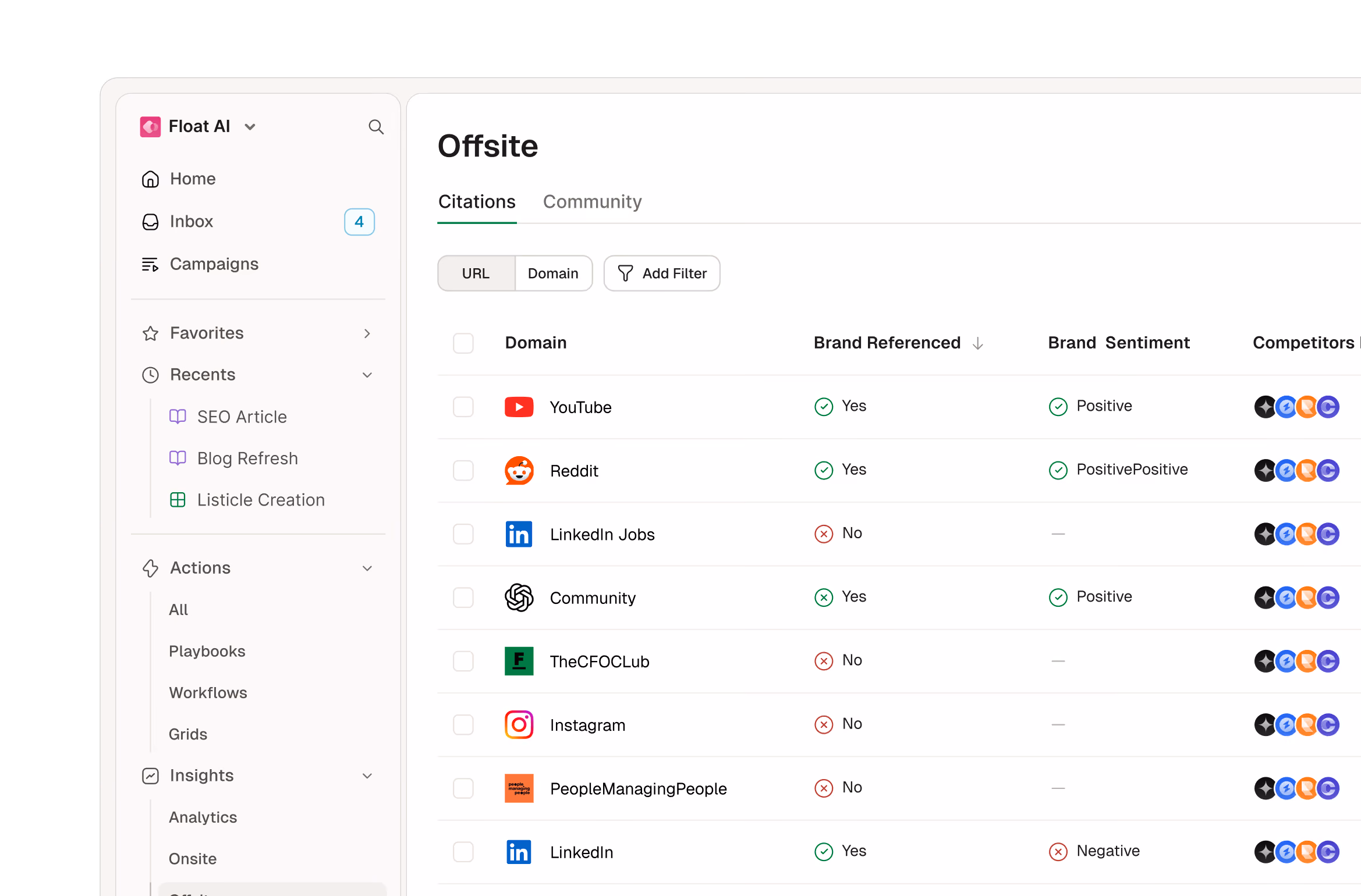
Task: Expand the Favorites section chevron
Action: [x=367, y=333]
